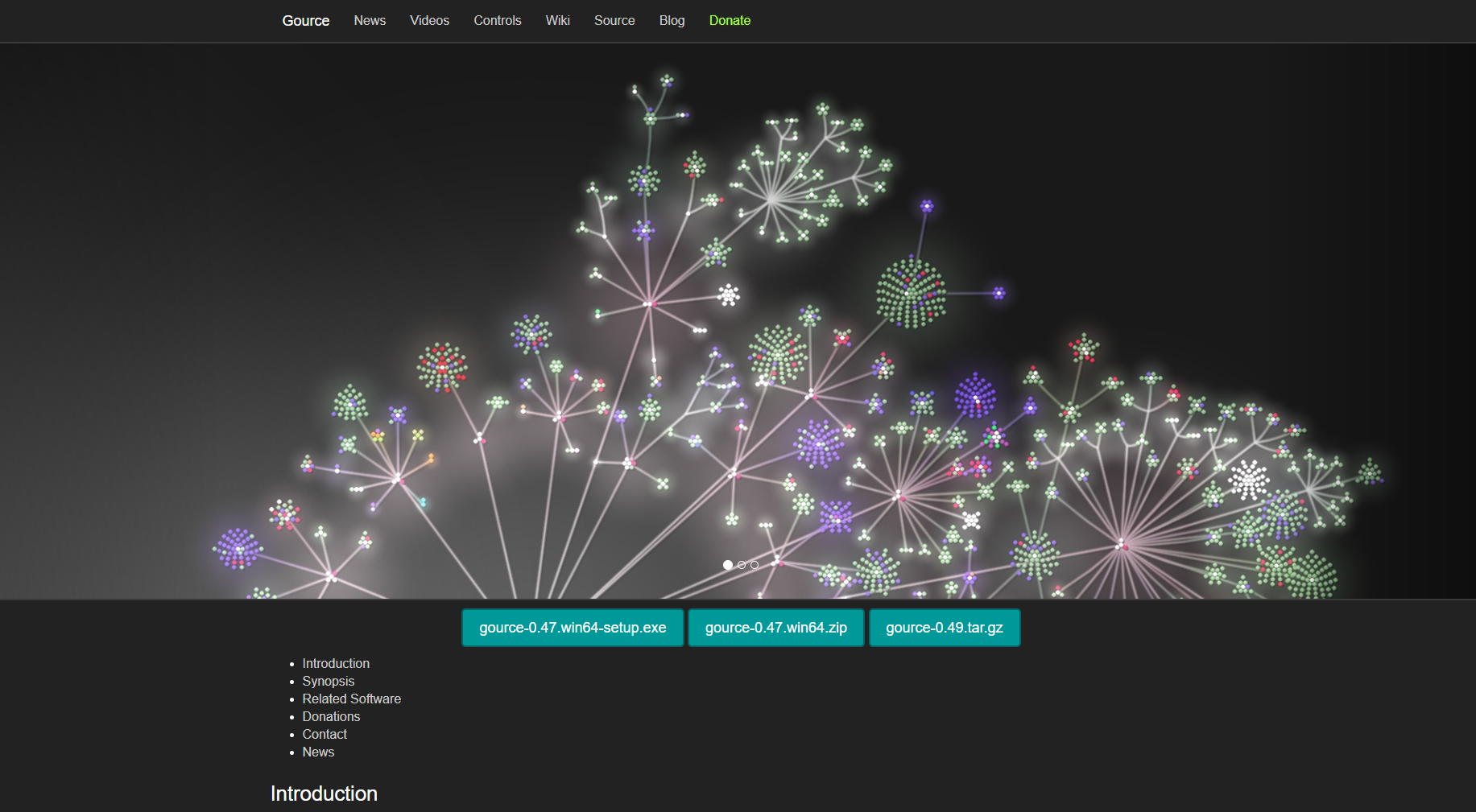Select the third carousel slide indicator
Screen dimensions: 1476x812
click(x=755, y=565)
